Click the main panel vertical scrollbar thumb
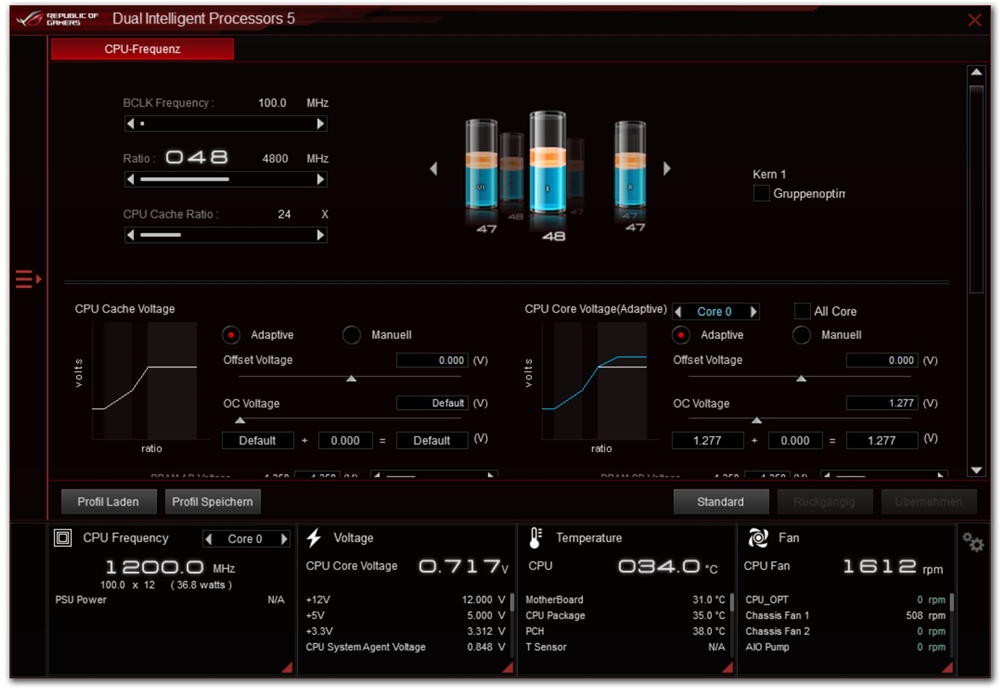1000x688 pixels. 976,188
